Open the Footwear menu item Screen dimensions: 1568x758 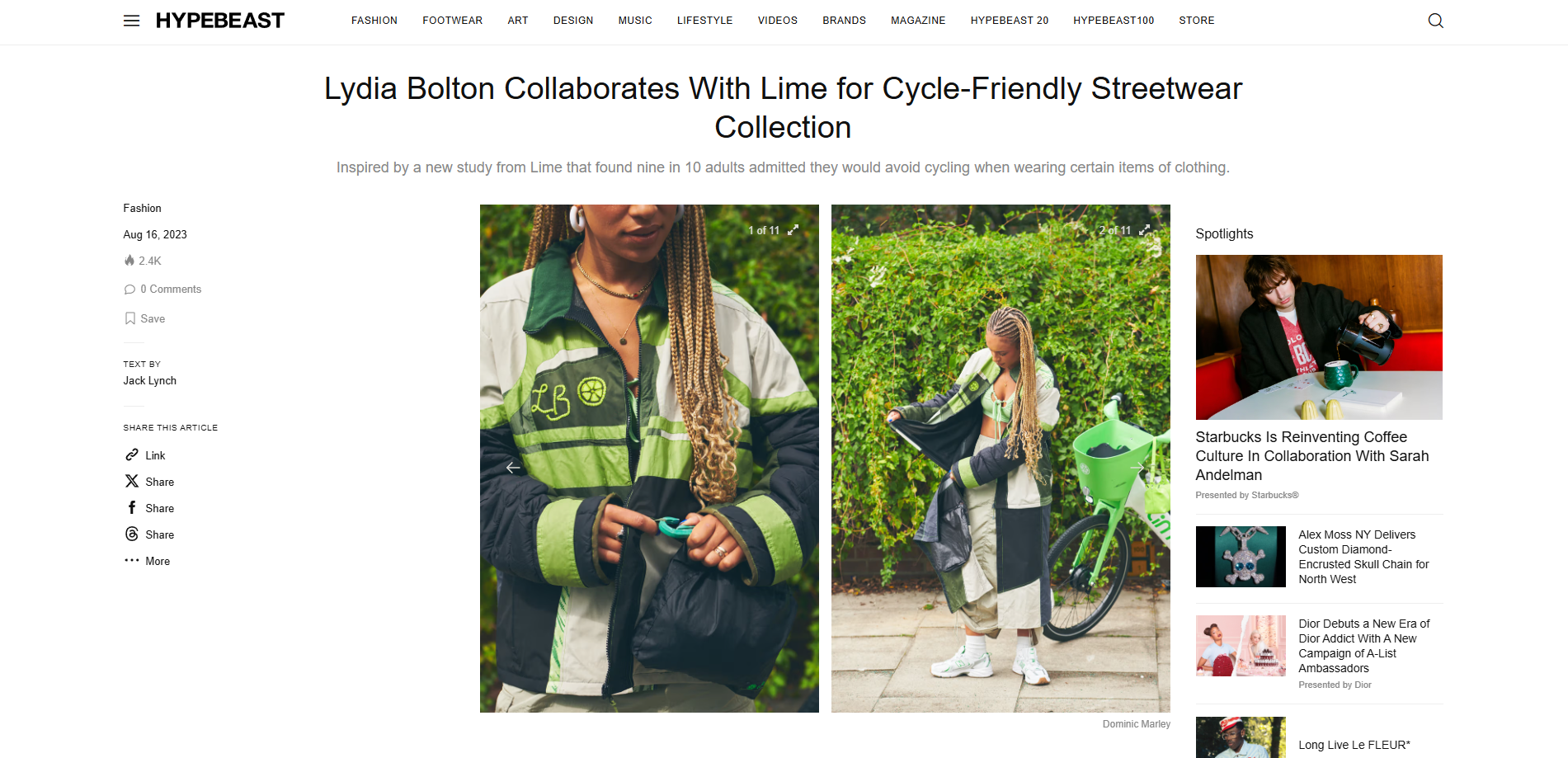(x=452, y=21)
